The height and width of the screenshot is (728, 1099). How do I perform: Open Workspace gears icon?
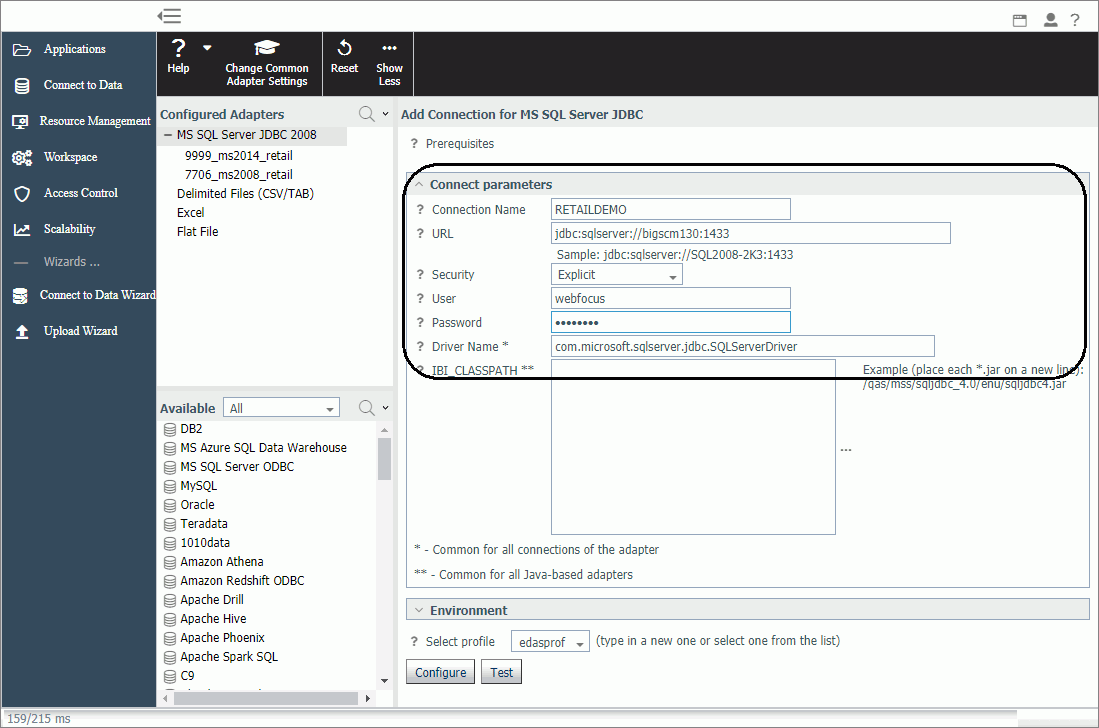click(22, 158)
